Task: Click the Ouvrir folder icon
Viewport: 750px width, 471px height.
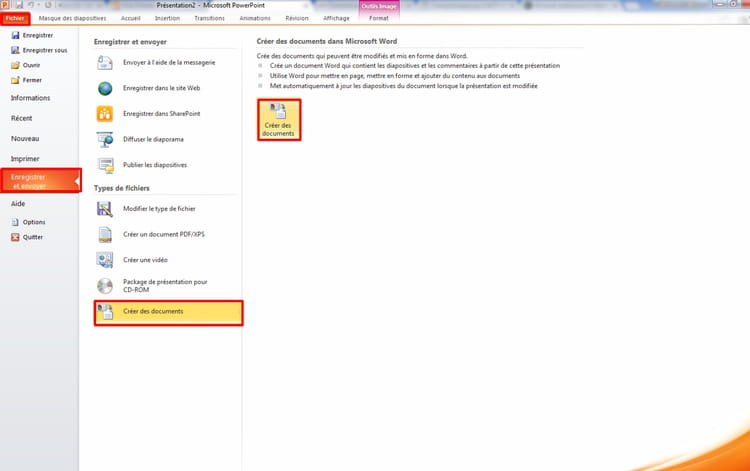Action: (15, 65)
